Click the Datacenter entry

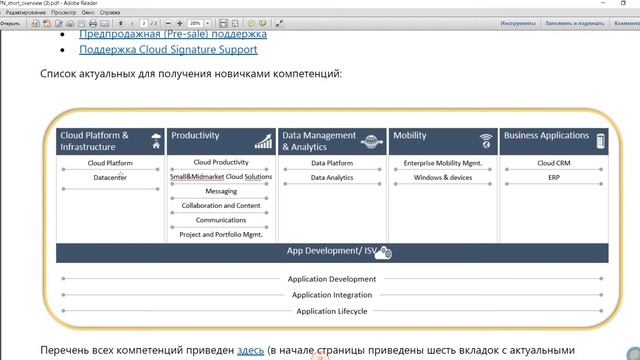point(110,178)
